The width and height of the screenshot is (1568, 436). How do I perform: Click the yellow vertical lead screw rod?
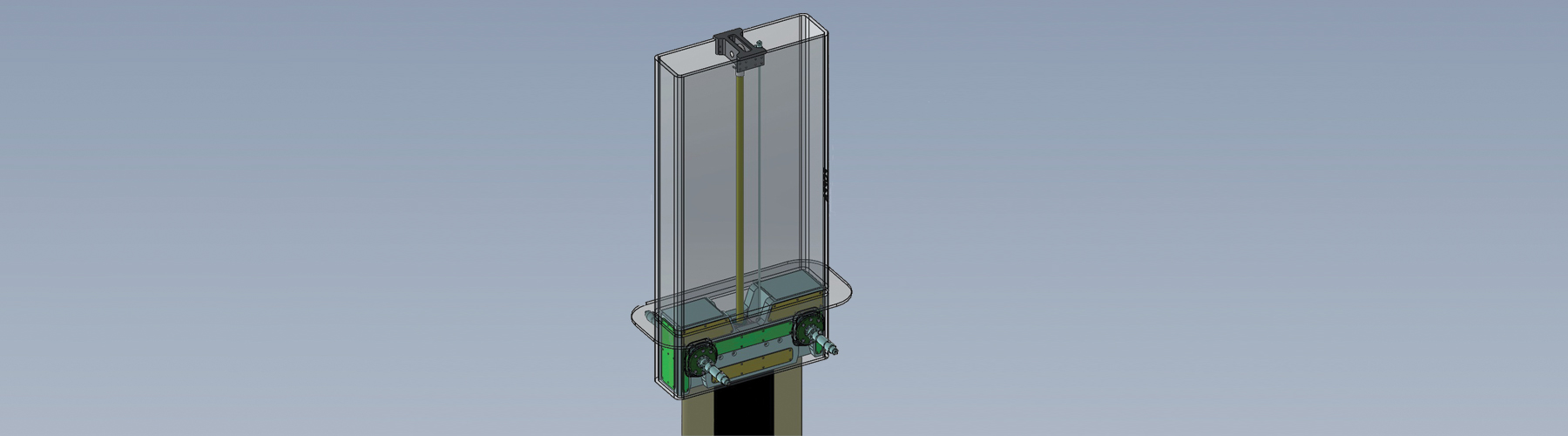tap(741, 192)
